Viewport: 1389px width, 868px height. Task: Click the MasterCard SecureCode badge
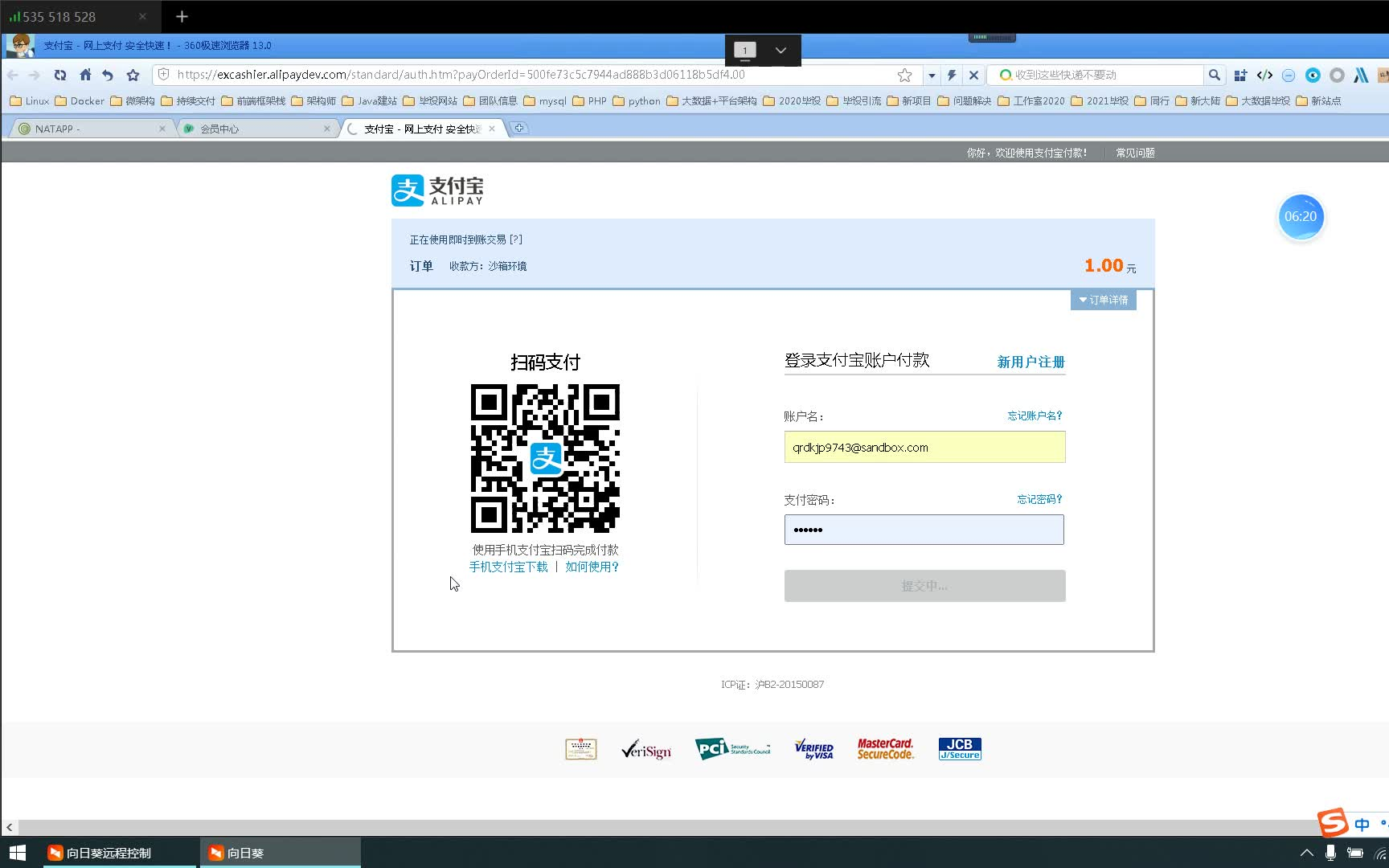[885, 749]
